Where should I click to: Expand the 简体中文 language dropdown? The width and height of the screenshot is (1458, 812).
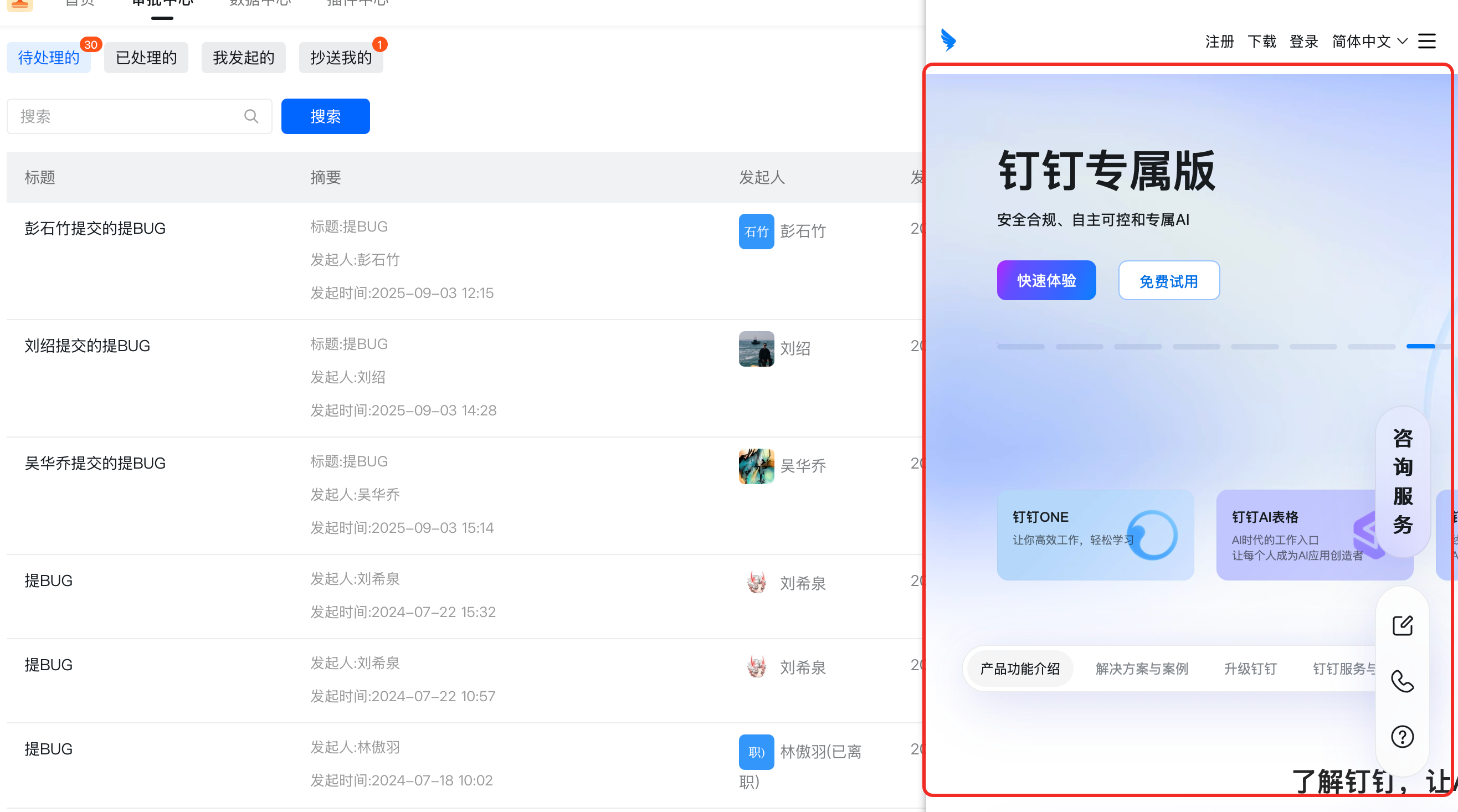point(1369,42)
